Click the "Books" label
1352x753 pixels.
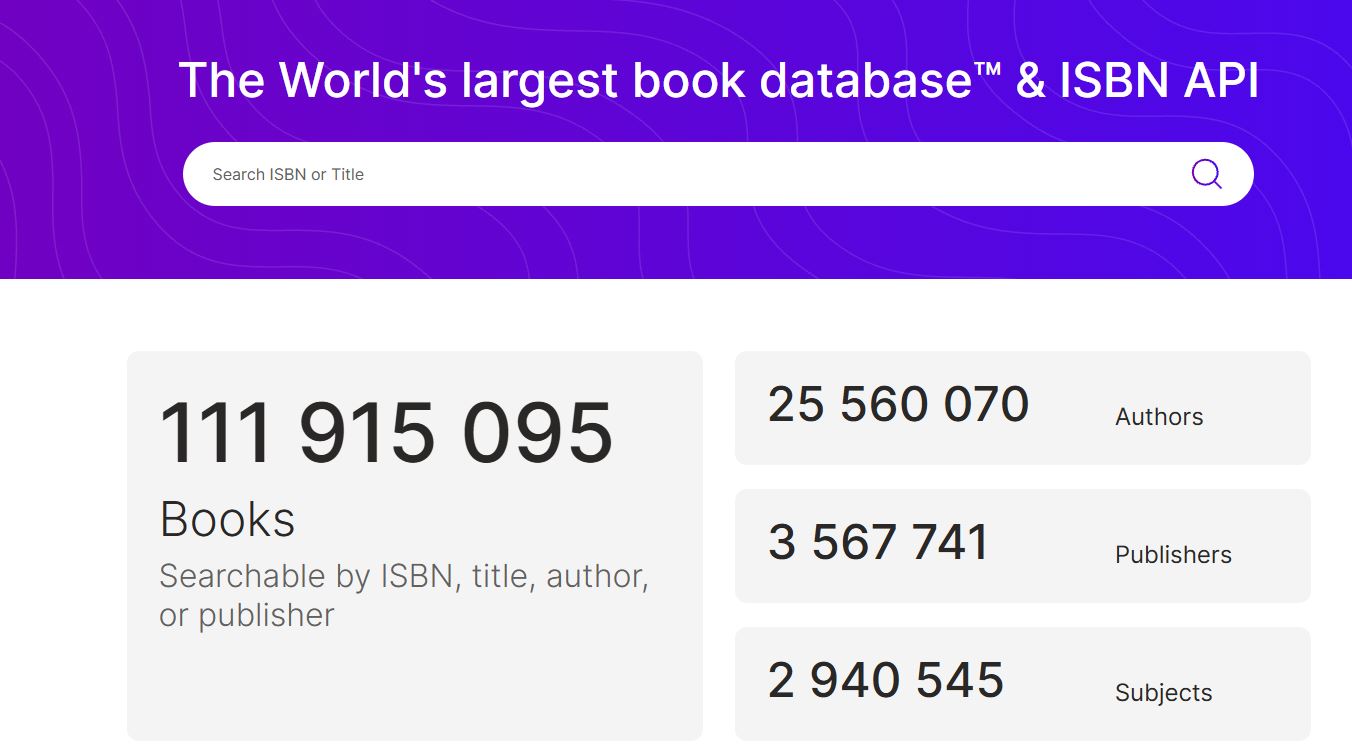[227, 519]
